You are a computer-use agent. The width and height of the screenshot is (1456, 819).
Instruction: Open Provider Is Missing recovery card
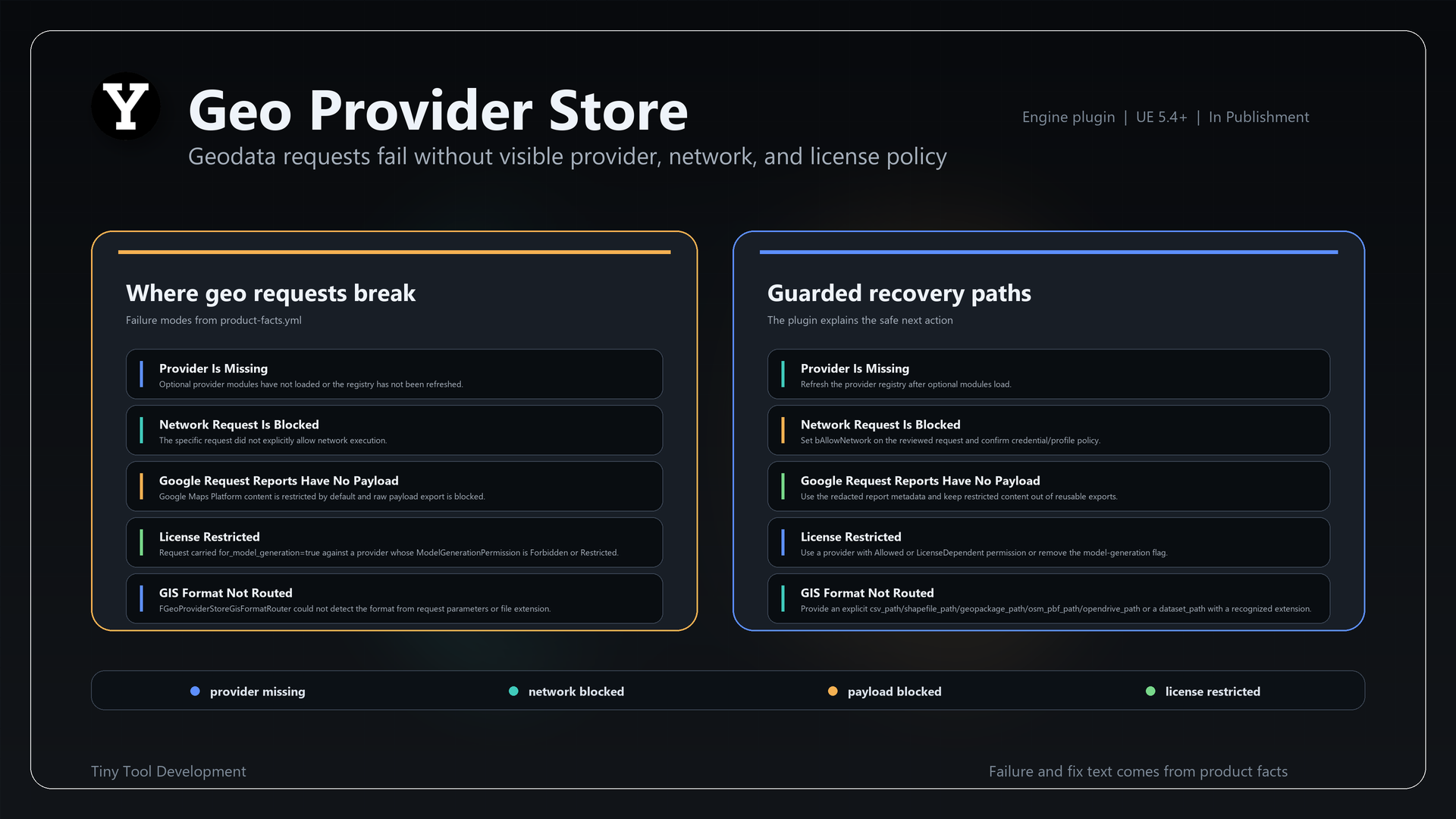point(1049,374)
